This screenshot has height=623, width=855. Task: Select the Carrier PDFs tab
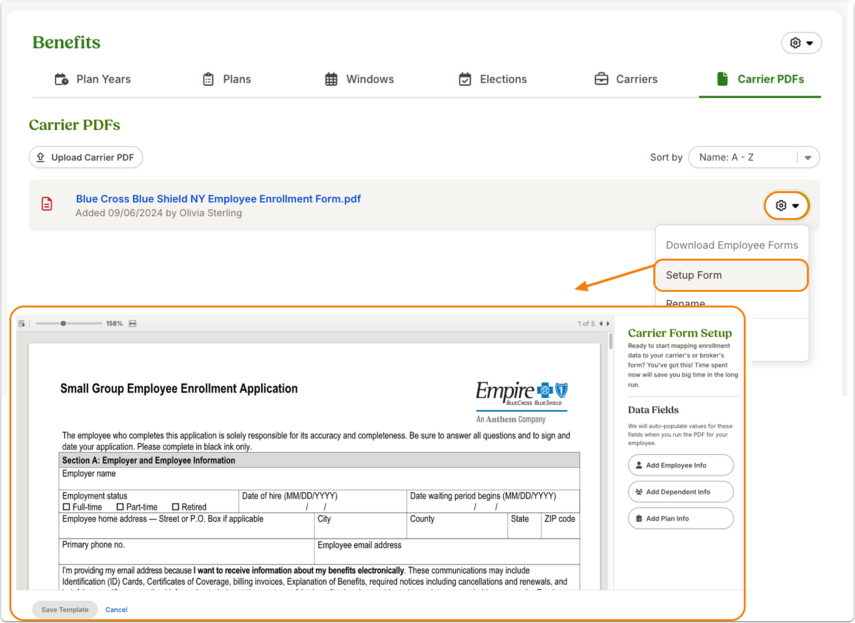[x=760, y=79]
